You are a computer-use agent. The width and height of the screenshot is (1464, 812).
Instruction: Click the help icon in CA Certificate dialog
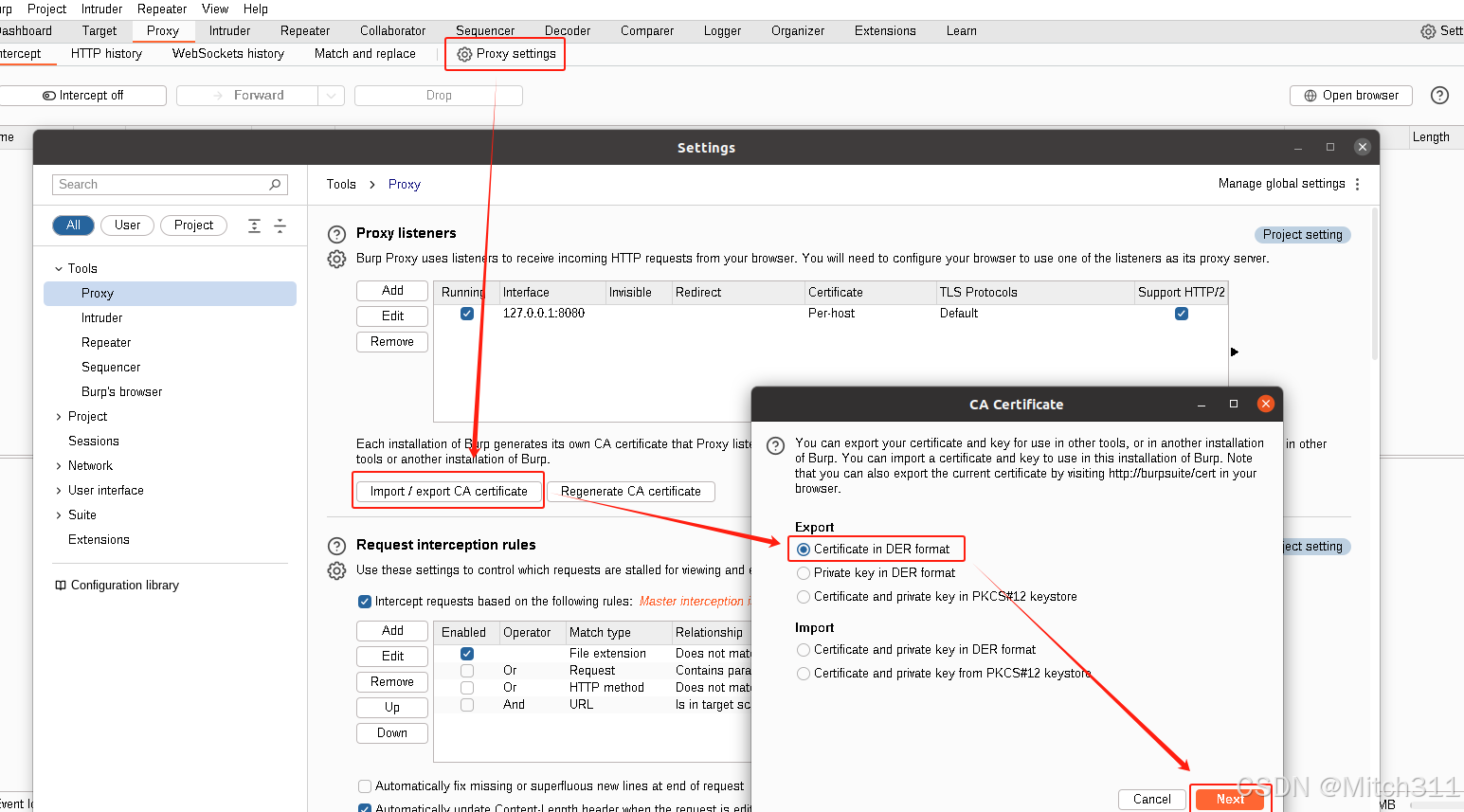pos(775,445)
